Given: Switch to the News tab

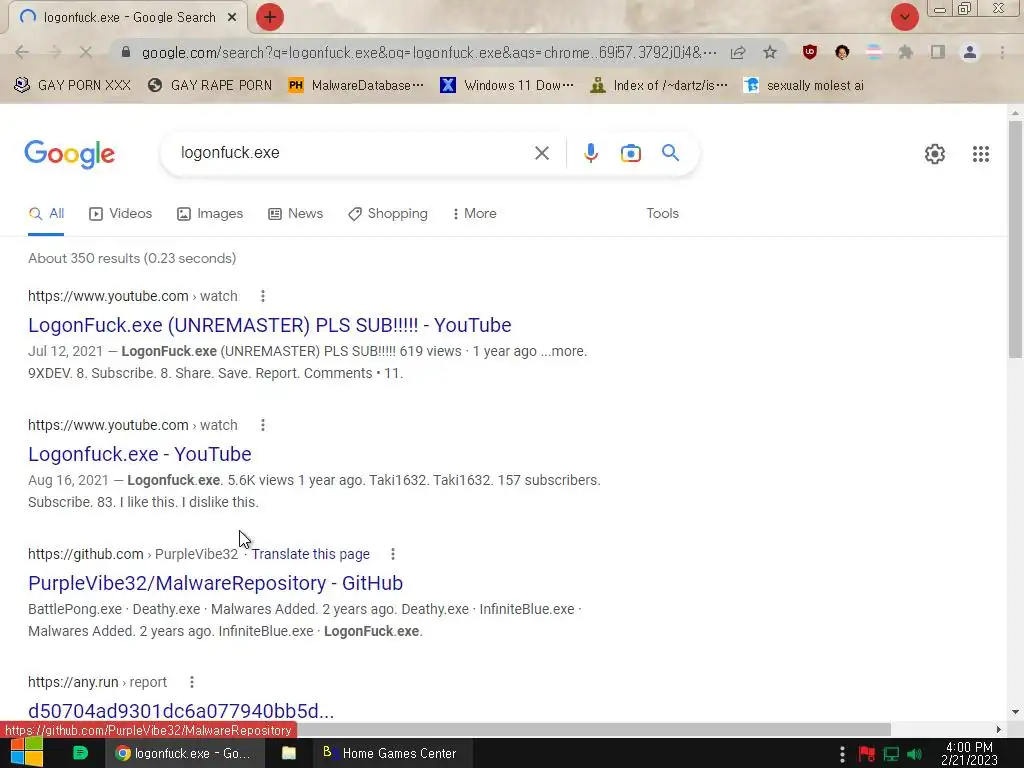Looking at the screenshot, I should (295, 214).
